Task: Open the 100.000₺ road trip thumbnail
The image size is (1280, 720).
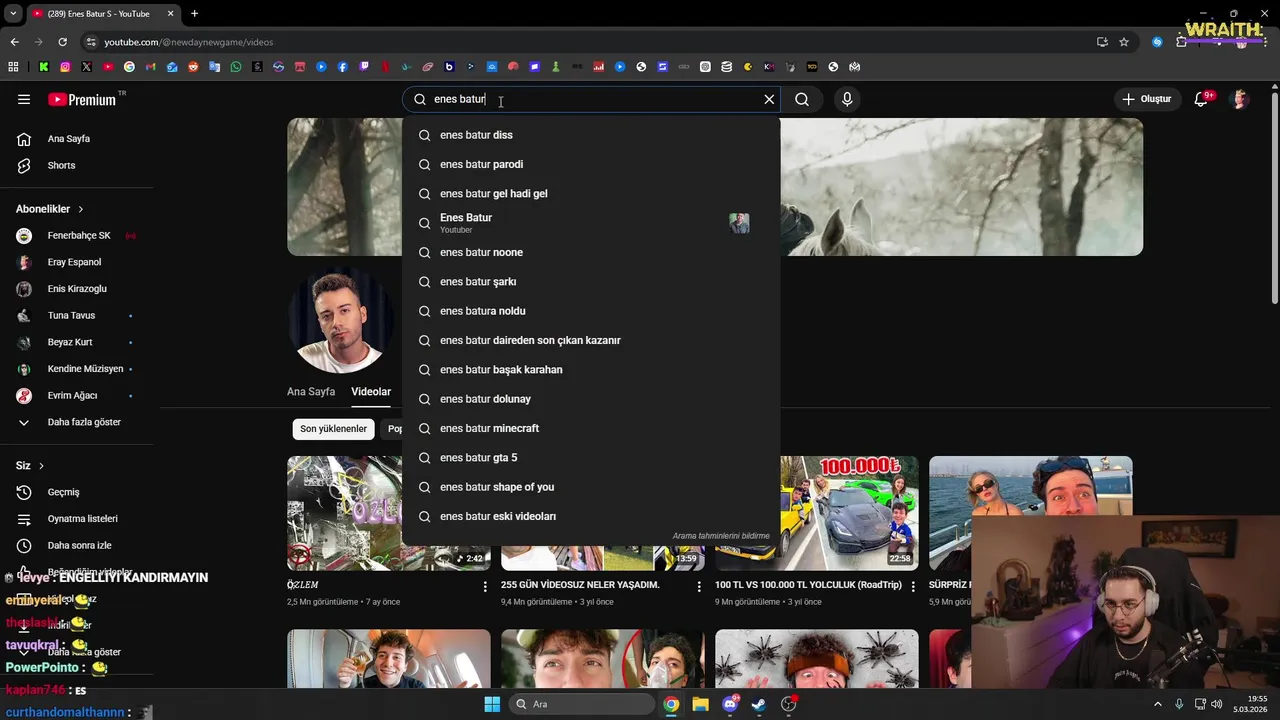Action: pyautogui.click(x=849, y=513)
